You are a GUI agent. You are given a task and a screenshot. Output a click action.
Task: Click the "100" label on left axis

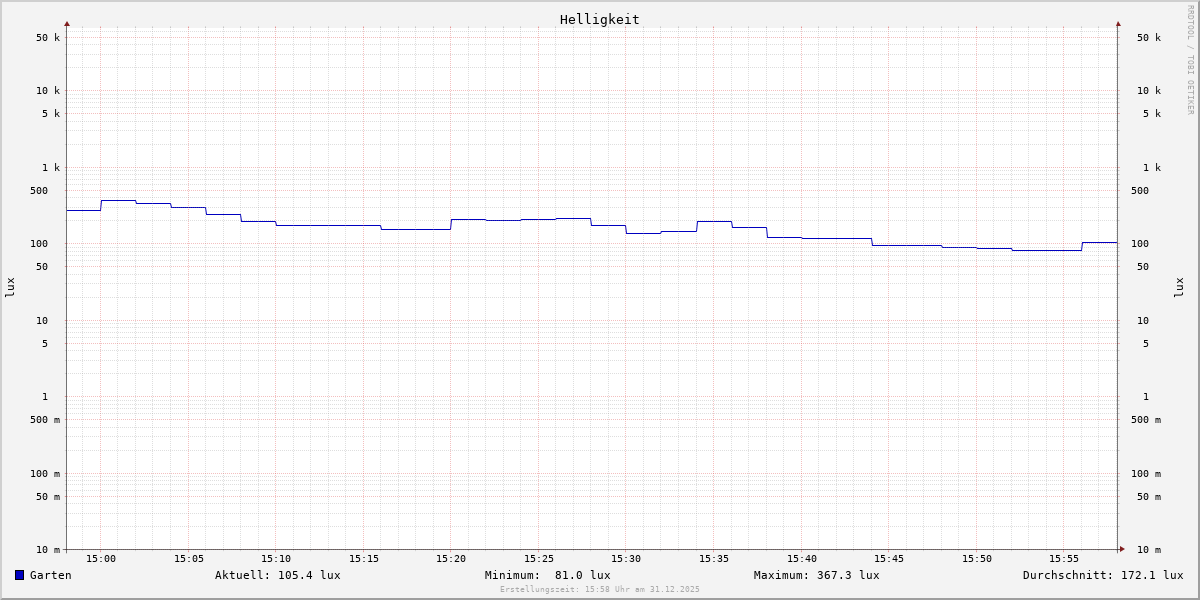coord(39,244)
